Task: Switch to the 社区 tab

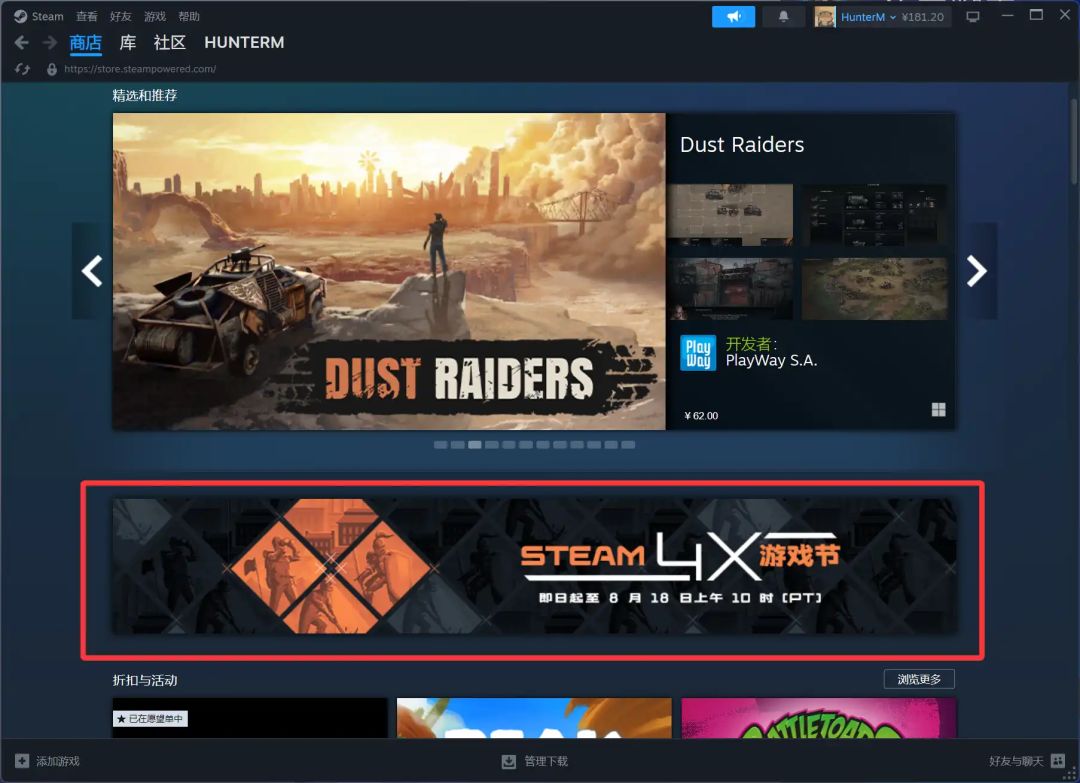Action: coord(170,43)
